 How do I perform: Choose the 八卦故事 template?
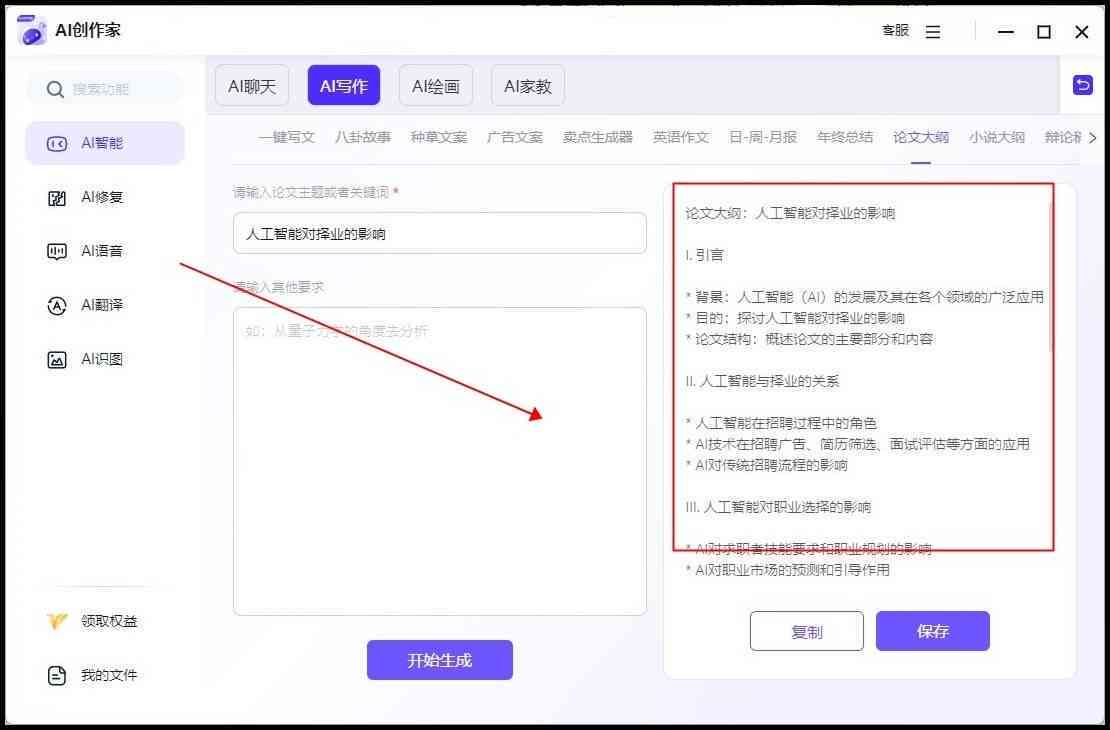(x=363, y=137)
